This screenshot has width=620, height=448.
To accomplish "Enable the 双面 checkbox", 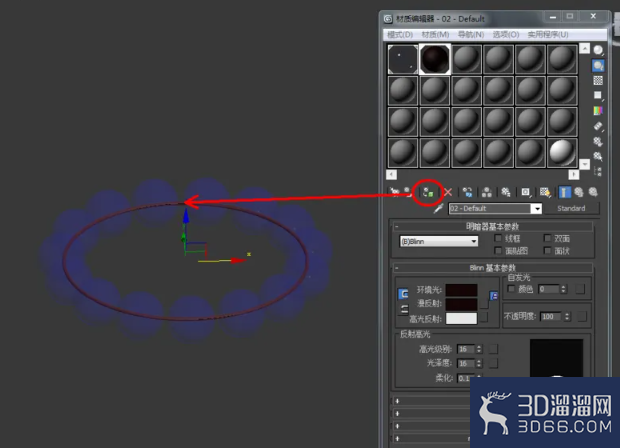I will (x=548, y=238).
